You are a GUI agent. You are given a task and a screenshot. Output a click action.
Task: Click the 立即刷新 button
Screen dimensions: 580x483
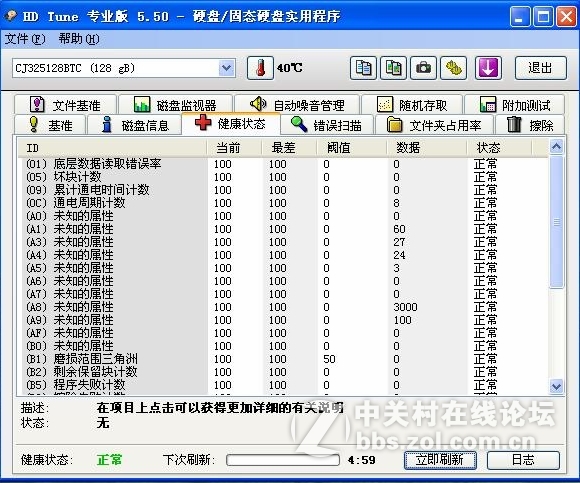click(x=440, y=460)
